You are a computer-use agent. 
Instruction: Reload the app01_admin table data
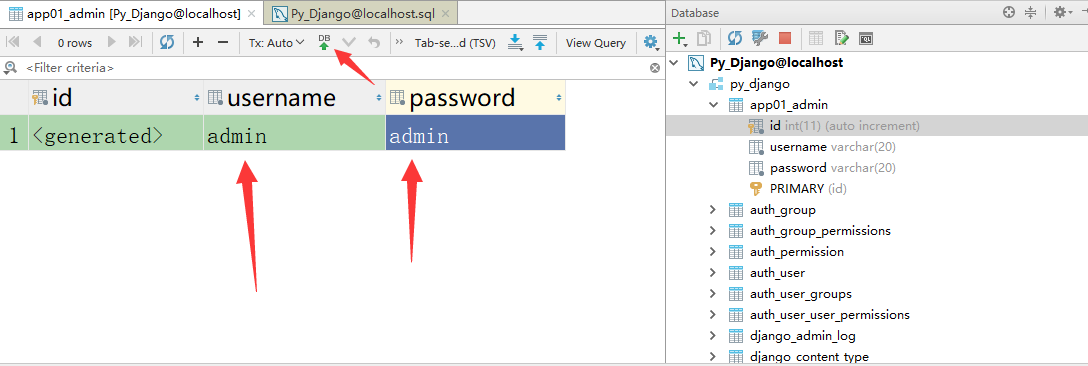167,42
